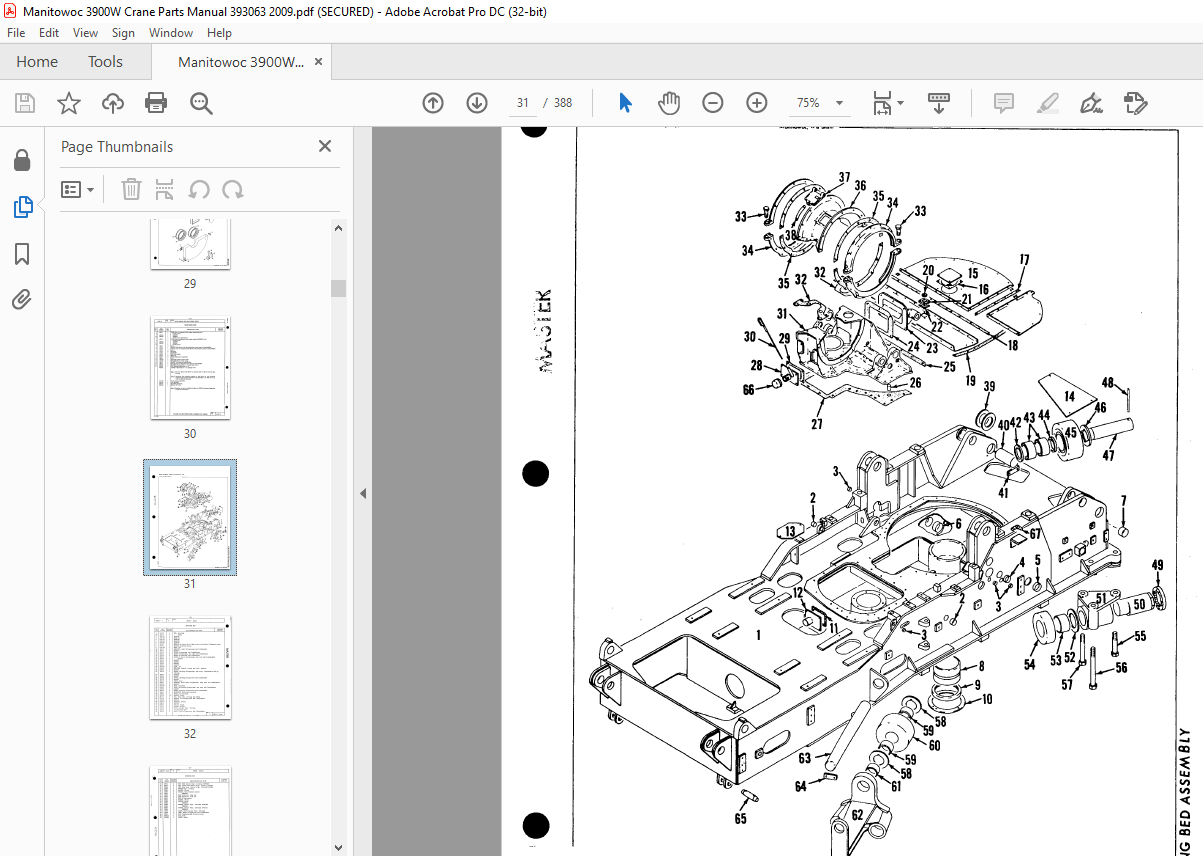This screenshot has width=1203, height=856.
Task: Click the Save file icon
Action: (x=25, y=103)
